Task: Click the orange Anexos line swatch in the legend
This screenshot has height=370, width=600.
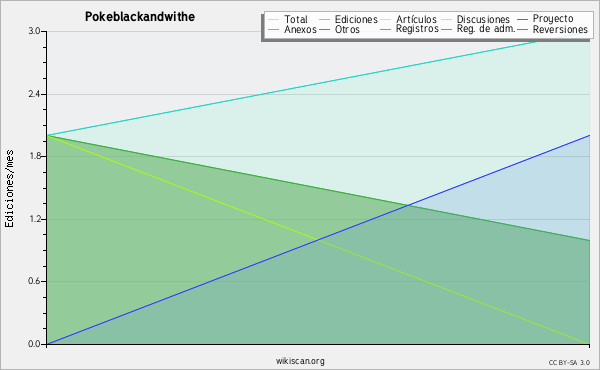Action: click(x=274, y=29)
